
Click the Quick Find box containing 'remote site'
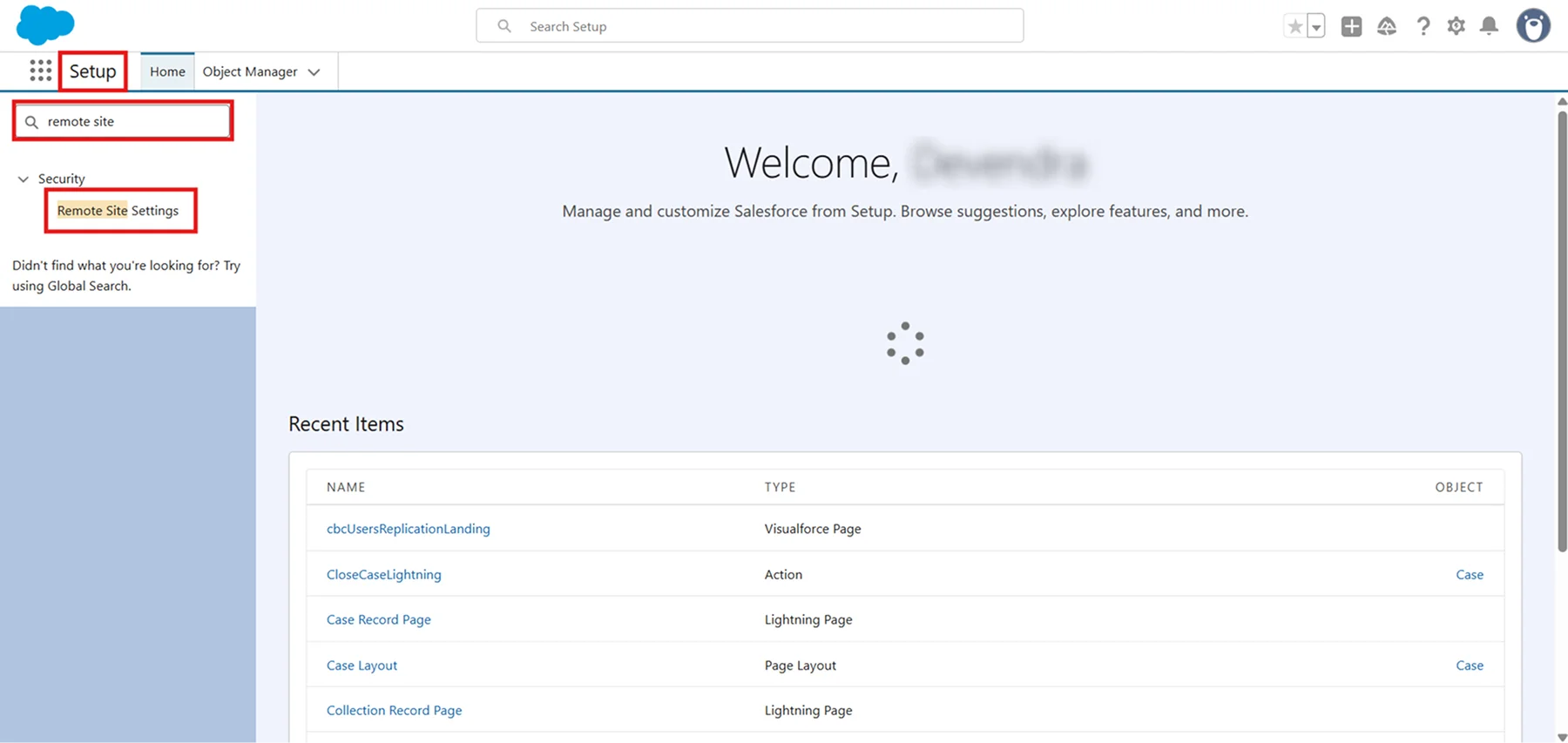[123, 121]
